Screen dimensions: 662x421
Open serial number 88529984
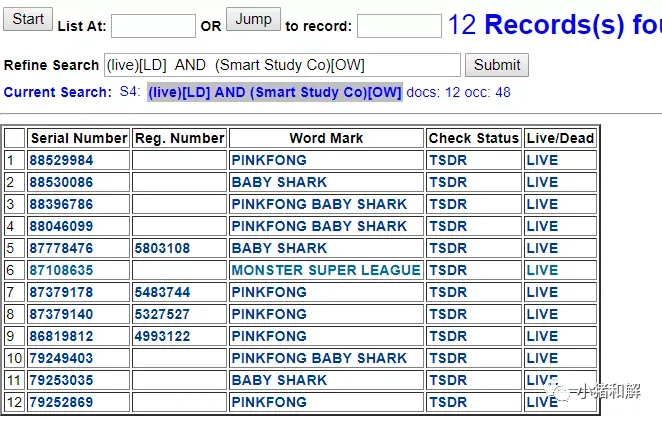point(61,160)
